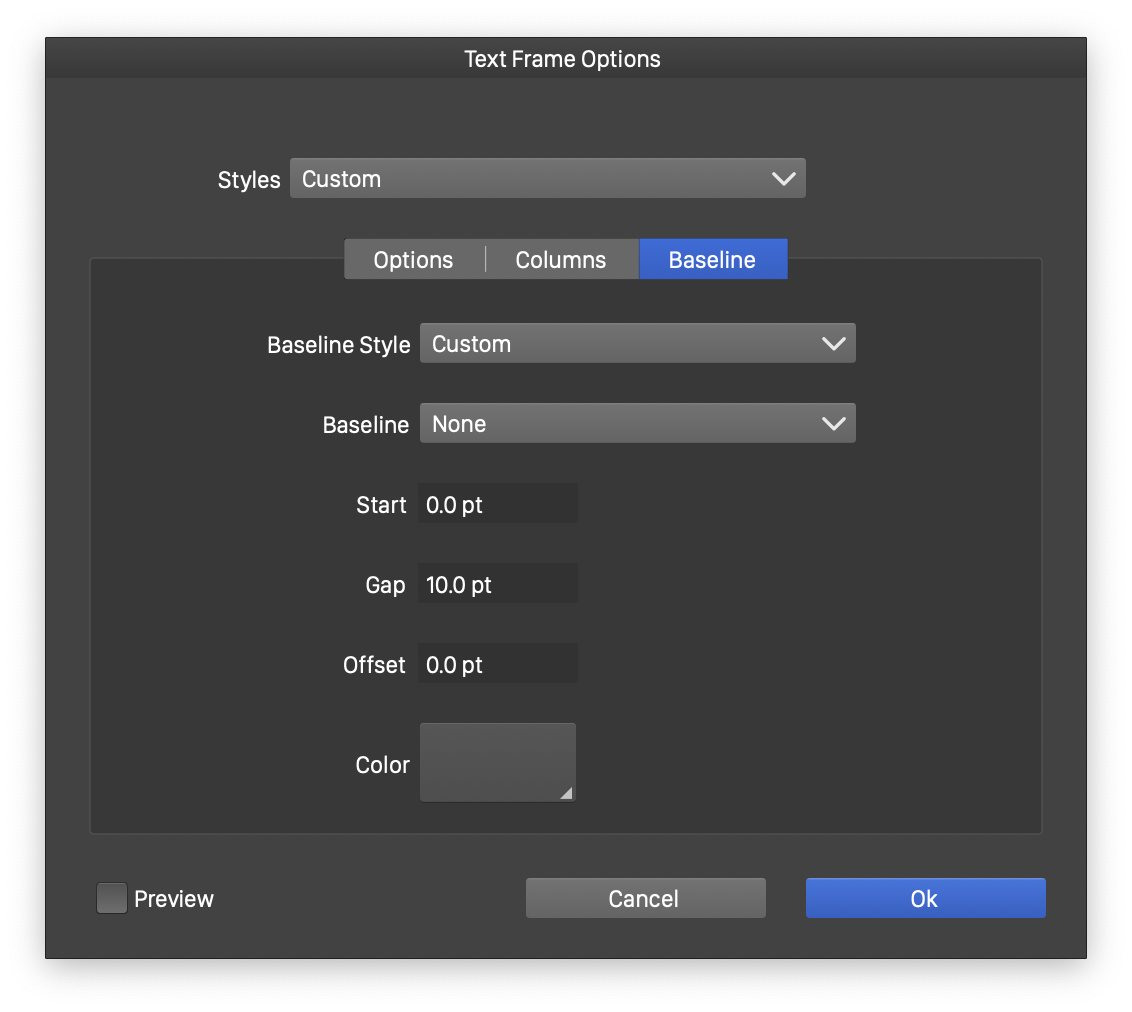The image size is (1132, 1012).
Task: Click the chevron on the None dropdown
Action: [x=834, y=424]
